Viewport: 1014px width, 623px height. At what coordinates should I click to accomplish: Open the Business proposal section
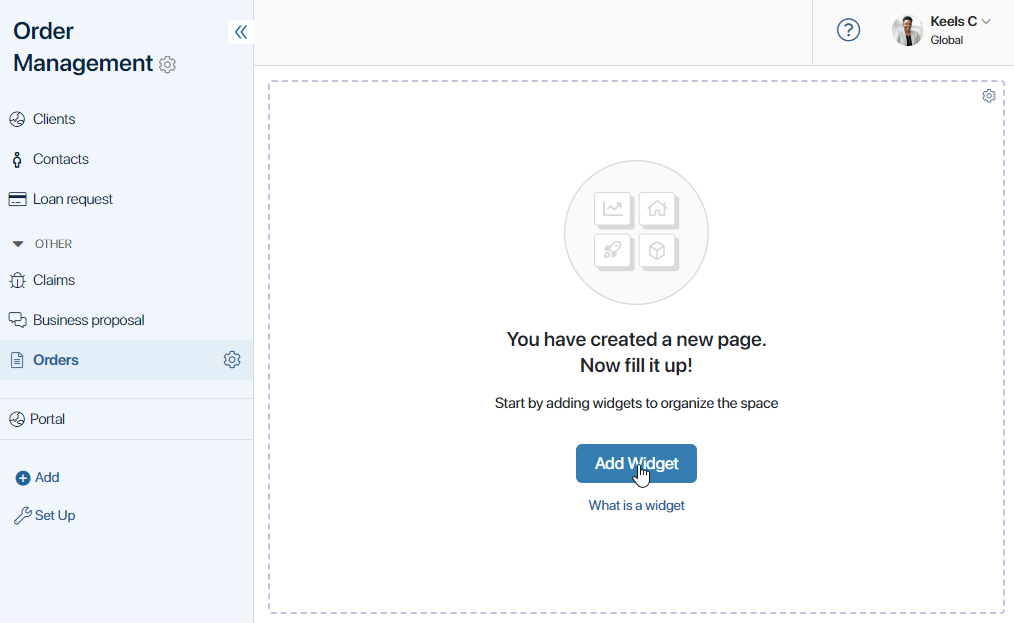(x=89, y=320)
